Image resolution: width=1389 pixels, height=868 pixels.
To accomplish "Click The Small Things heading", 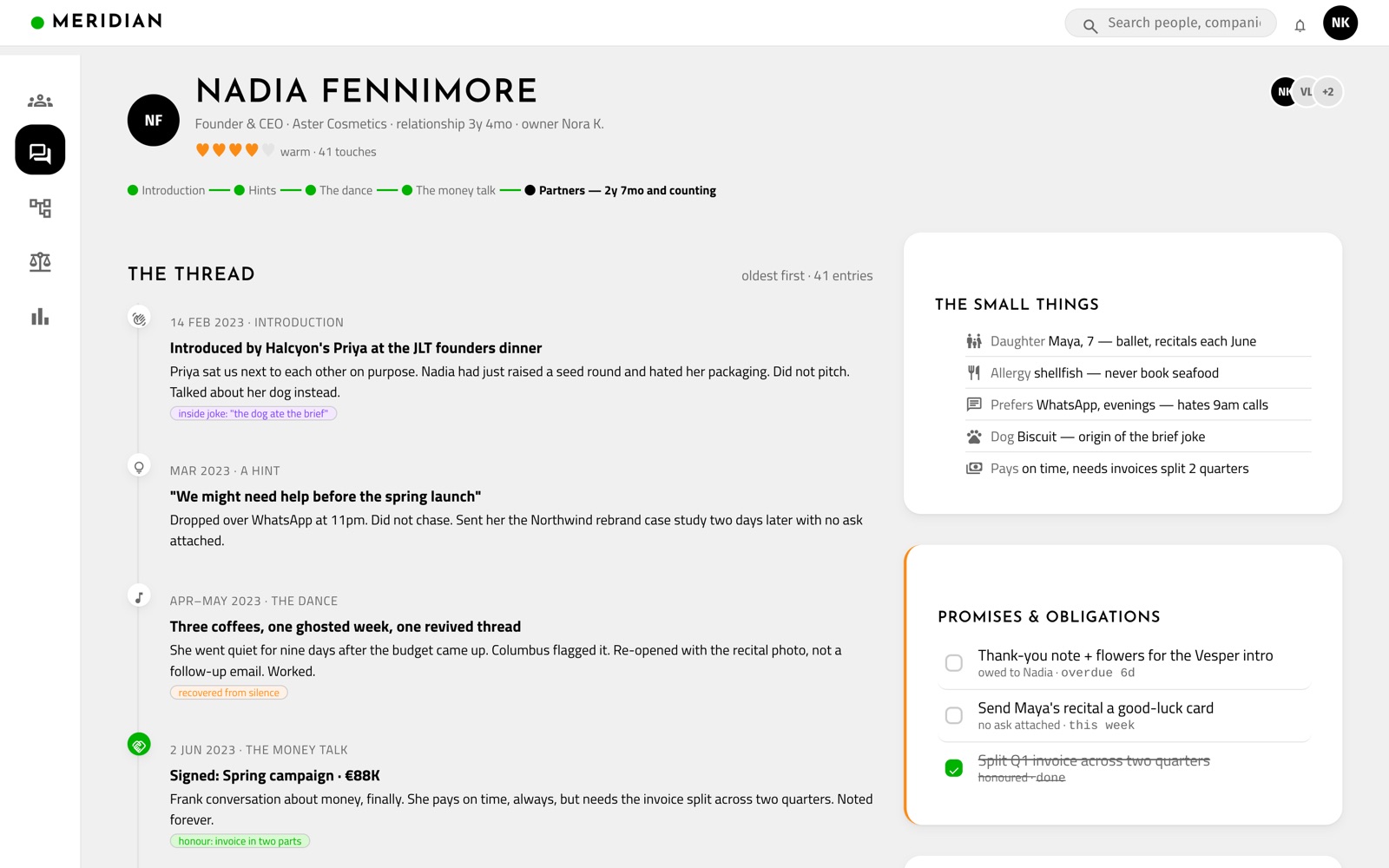I will pos(1017,305).
